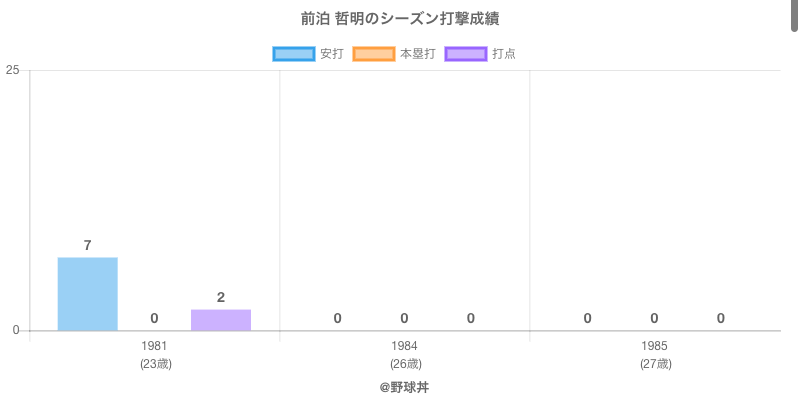Click the blue 1981 hits bar
The height and width of the screenshot is (400, 800).
(x=87, y=294)
